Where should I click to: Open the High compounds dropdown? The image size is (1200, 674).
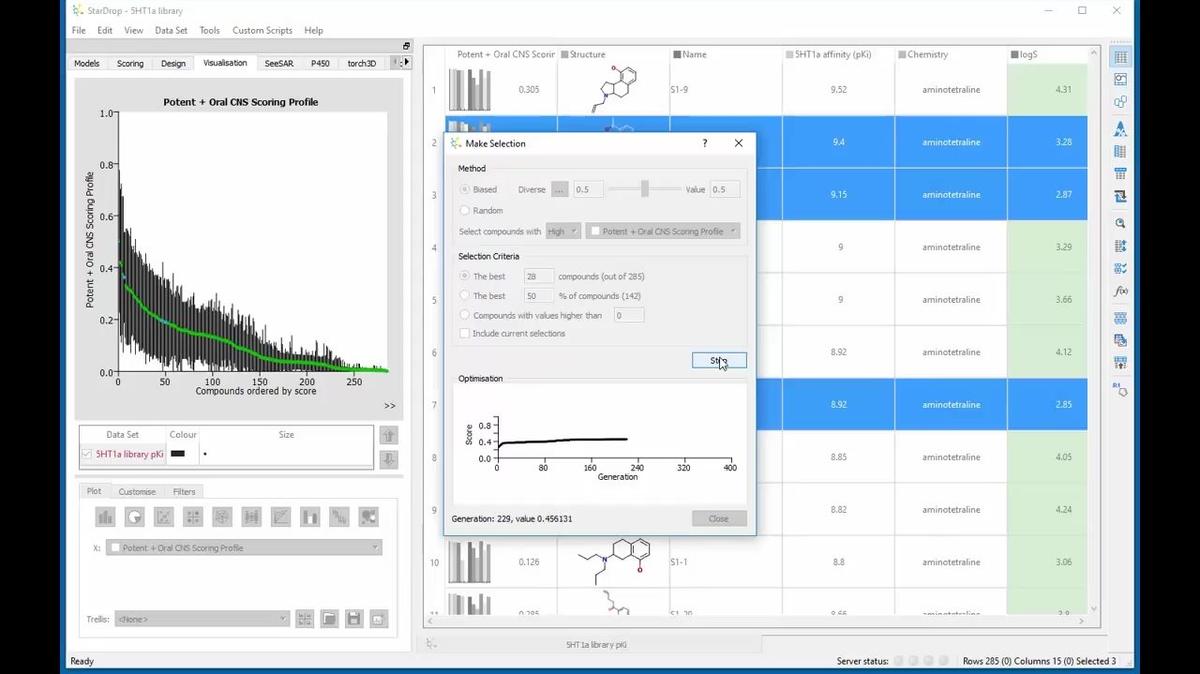pos(562,231)
